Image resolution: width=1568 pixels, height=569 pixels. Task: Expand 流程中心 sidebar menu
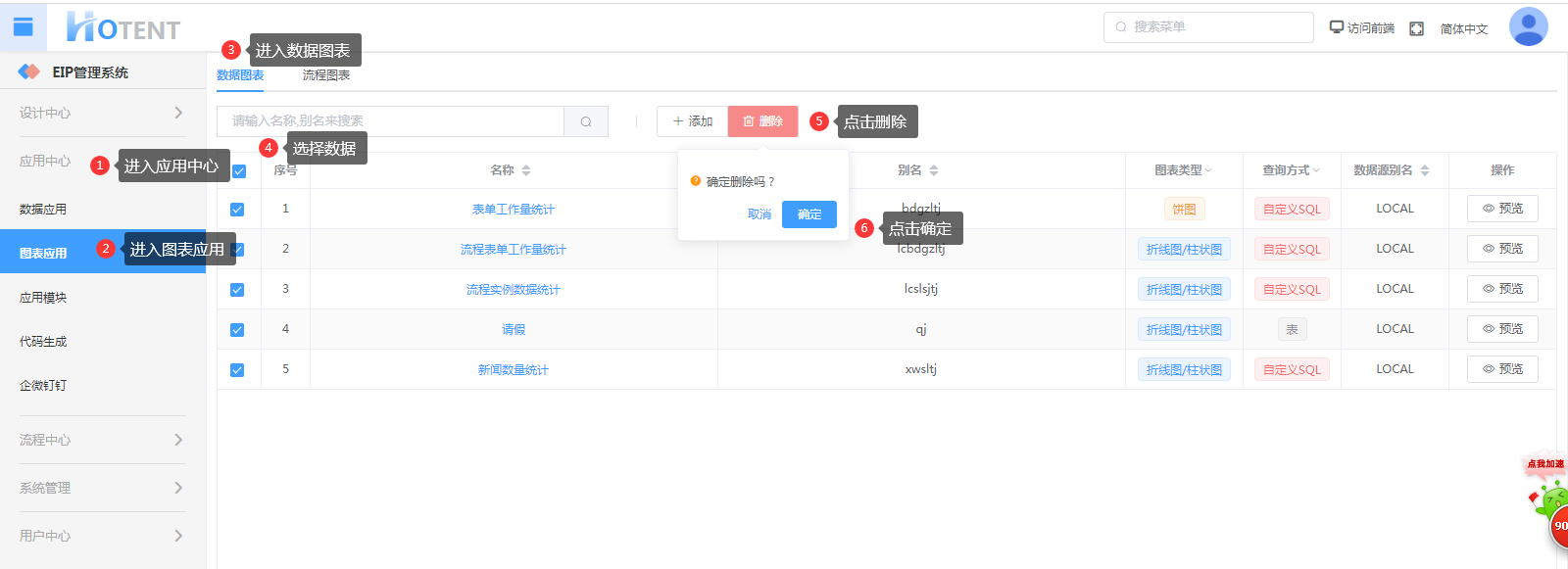coord(103,440)
